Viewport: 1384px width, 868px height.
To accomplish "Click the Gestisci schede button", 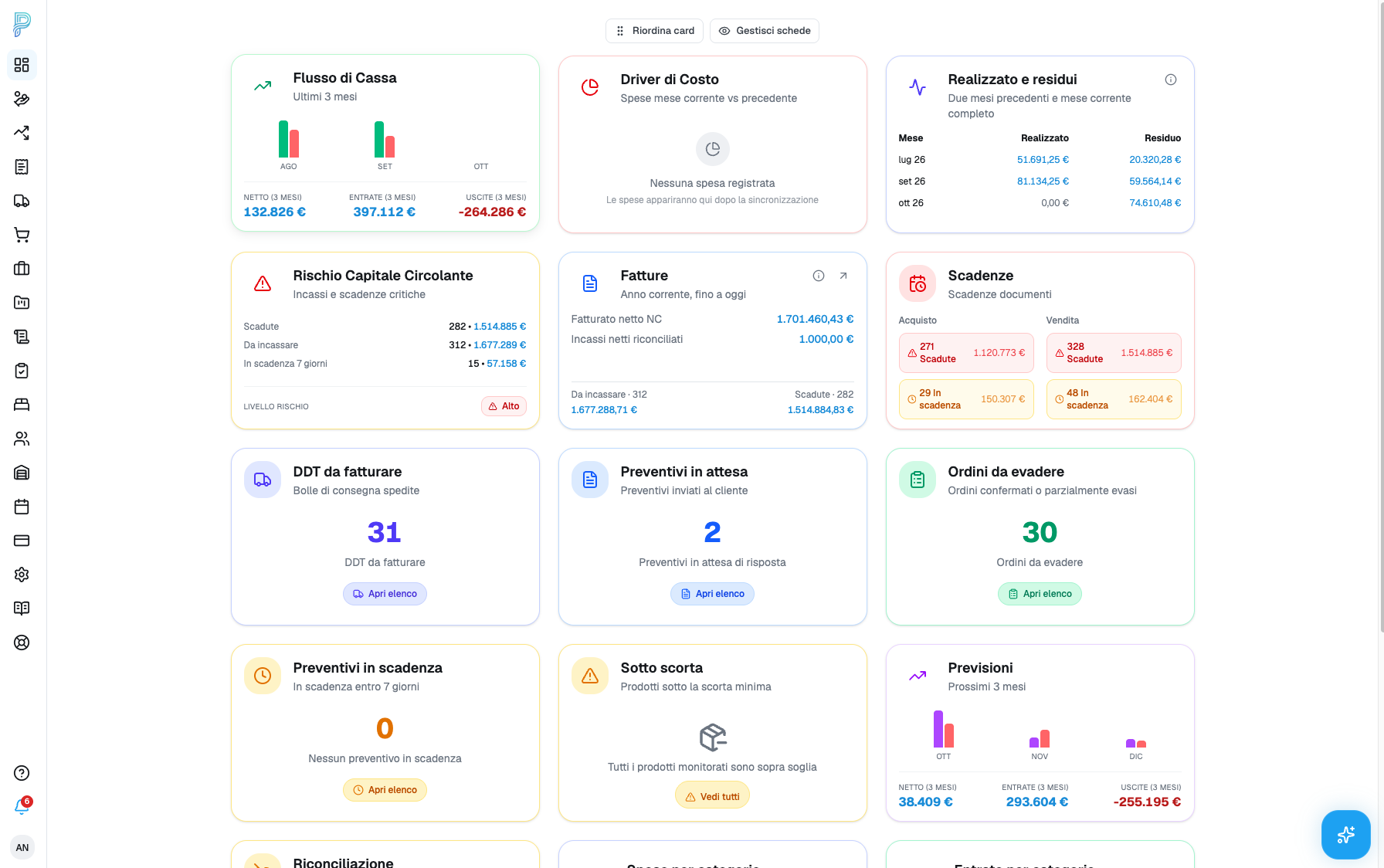I will pos(765,31).
